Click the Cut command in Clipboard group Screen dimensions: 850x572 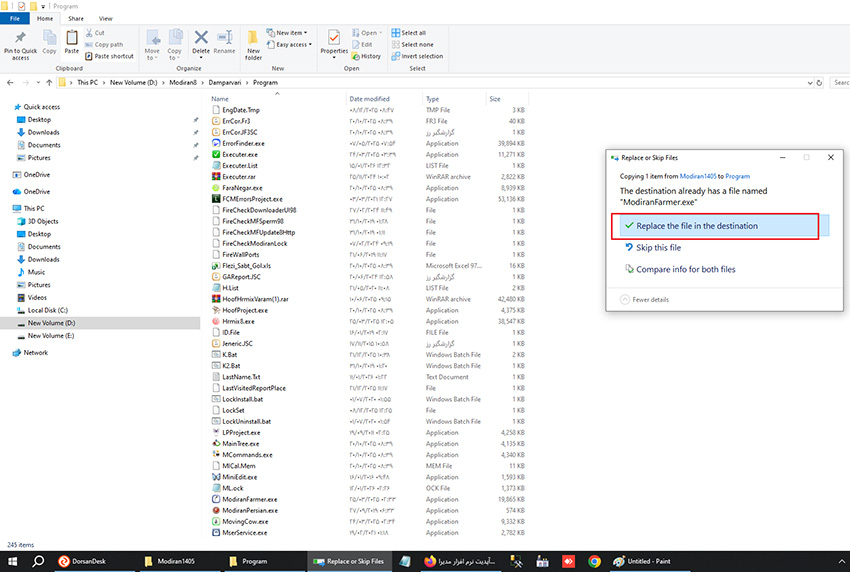coord(99,33)
